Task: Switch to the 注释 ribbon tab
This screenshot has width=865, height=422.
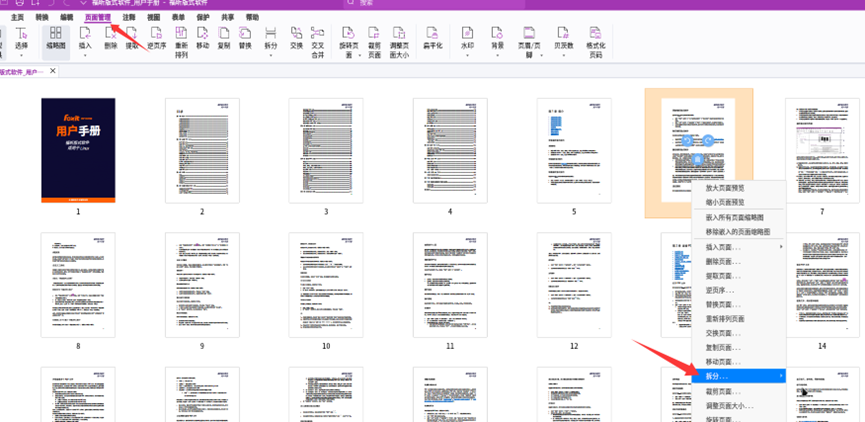Action: (x=129, y=17)
